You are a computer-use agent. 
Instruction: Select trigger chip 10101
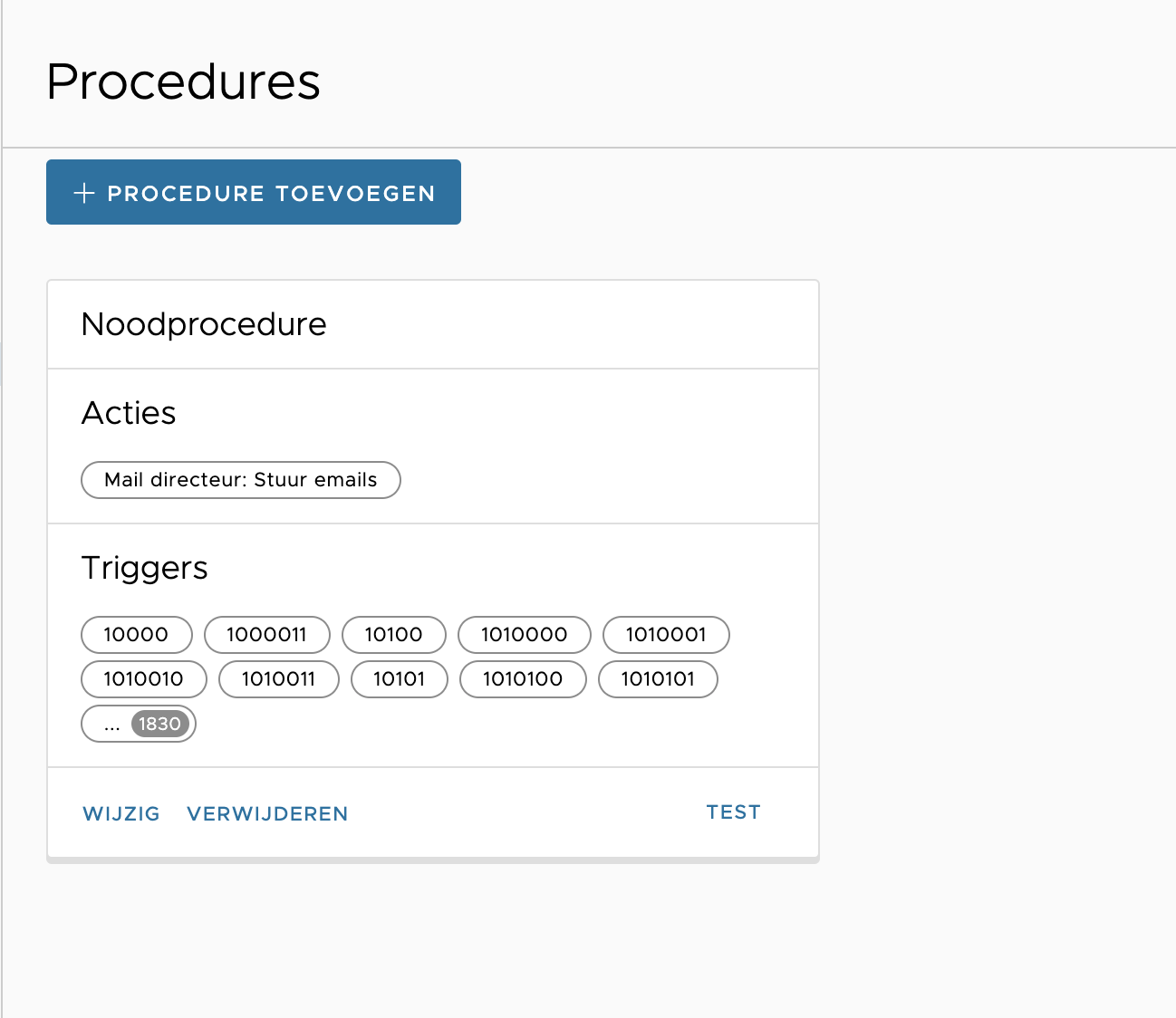click(399, 679)
